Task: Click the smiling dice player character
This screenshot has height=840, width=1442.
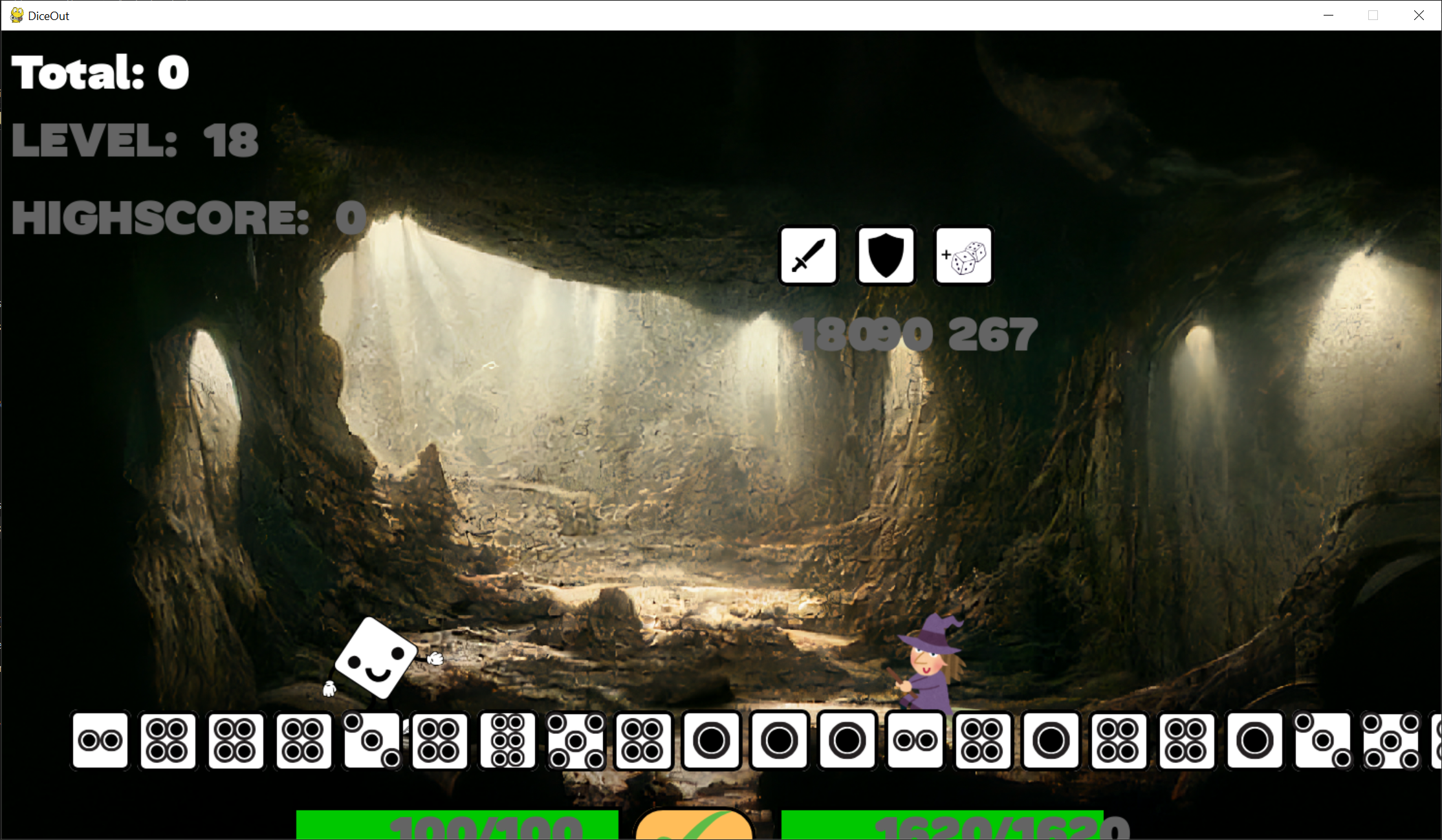Action: coord(377,658)
